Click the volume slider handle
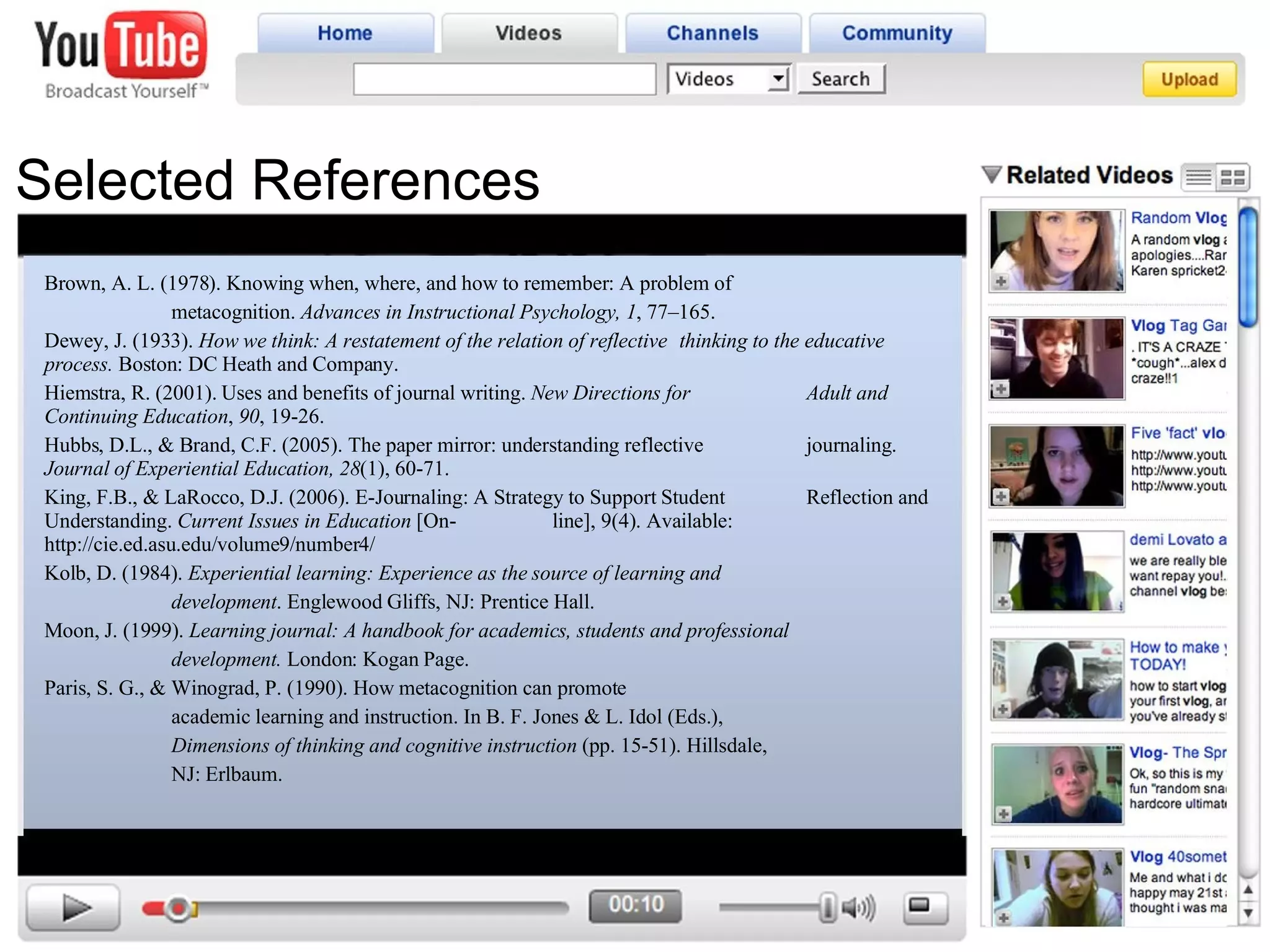The height and width of the screenshot is (952, 1270). point(827,907)
